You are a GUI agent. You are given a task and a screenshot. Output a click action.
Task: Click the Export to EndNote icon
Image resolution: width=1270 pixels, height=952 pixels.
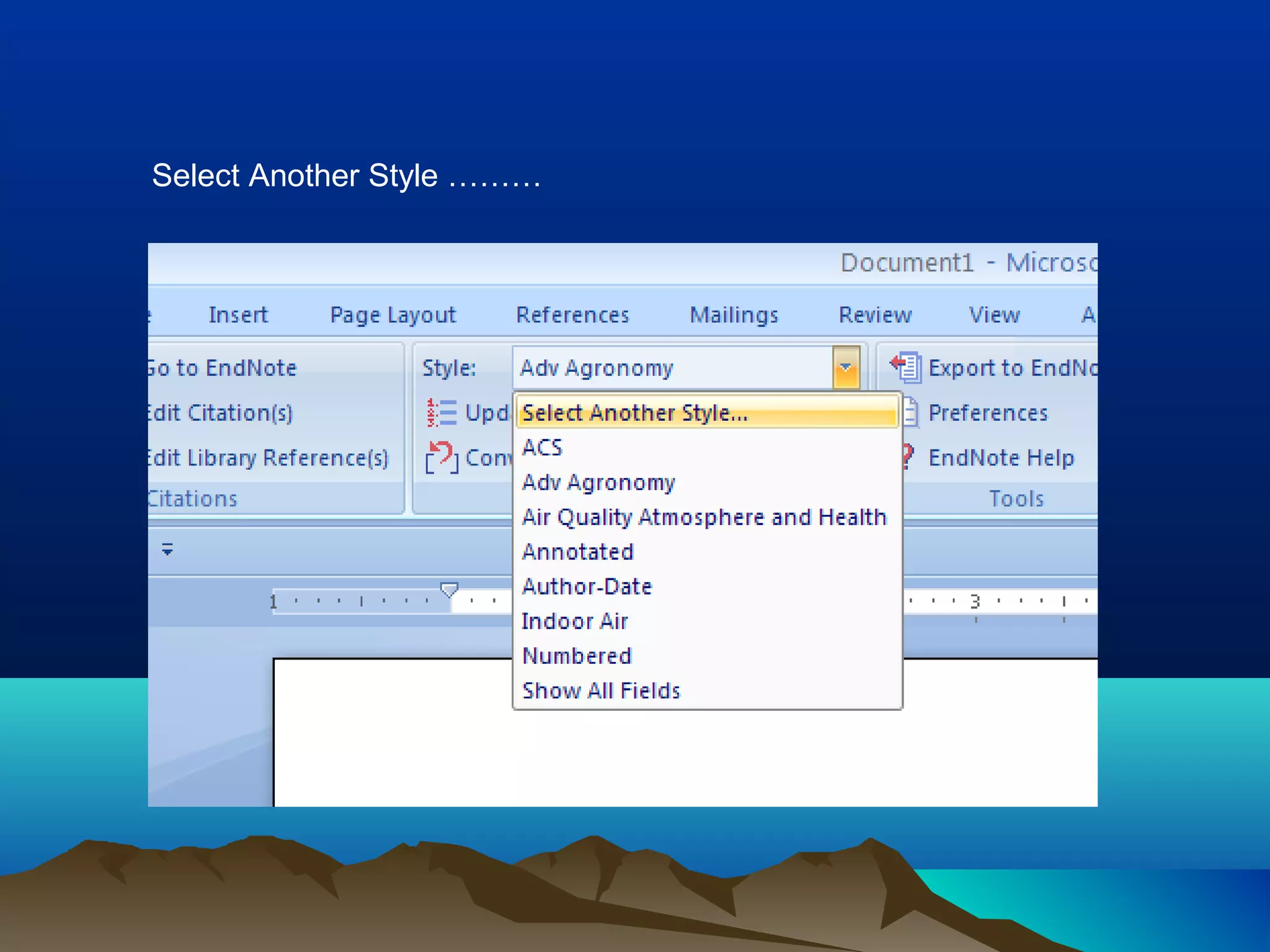(906, 368)
